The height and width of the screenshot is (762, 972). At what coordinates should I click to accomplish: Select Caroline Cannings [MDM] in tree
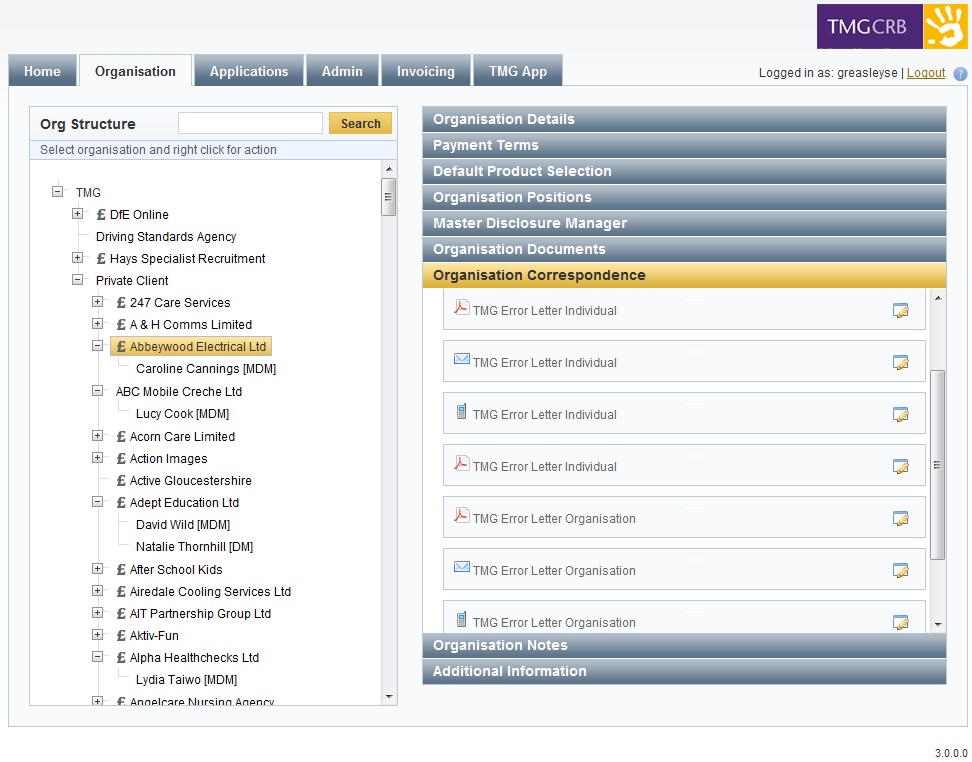[206, 369]
